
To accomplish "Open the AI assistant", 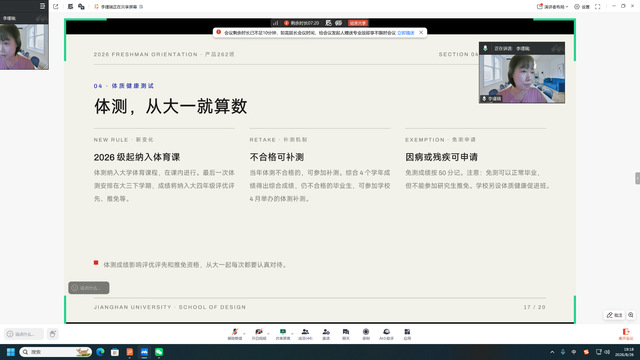I will point(386,334).
